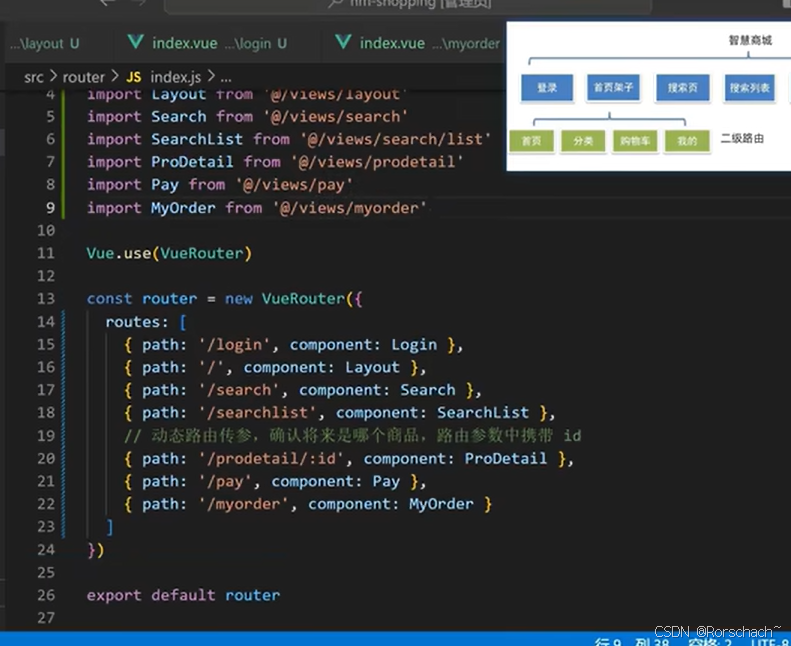Image resolution: width=791 pixels, height=646 pixels.
Task: Click the Vue icon on the login index.vue tab
Action: click(135, 42)
